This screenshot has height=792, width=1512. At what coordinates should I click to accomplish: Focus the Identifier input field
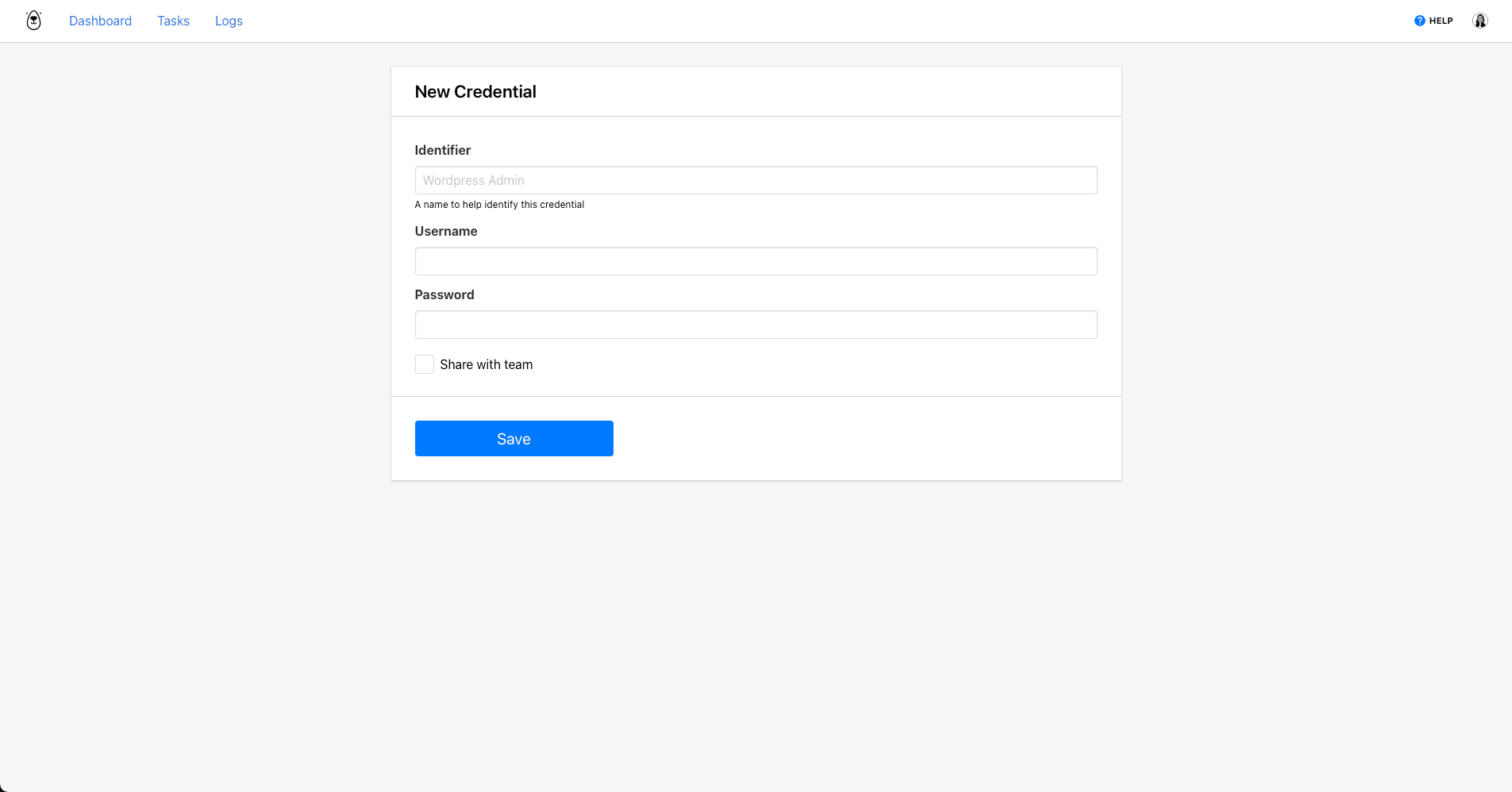pyautogui.click(x=756, y=180)
